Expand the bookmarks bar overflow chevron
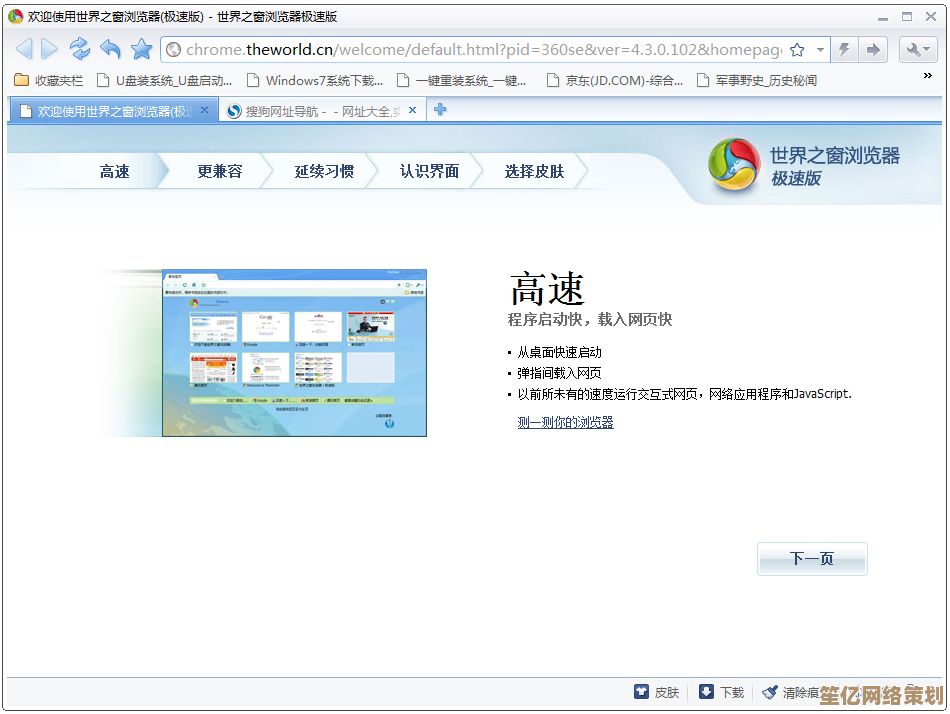The height and width of the screenshot is (714, 950). click(926, 77)
